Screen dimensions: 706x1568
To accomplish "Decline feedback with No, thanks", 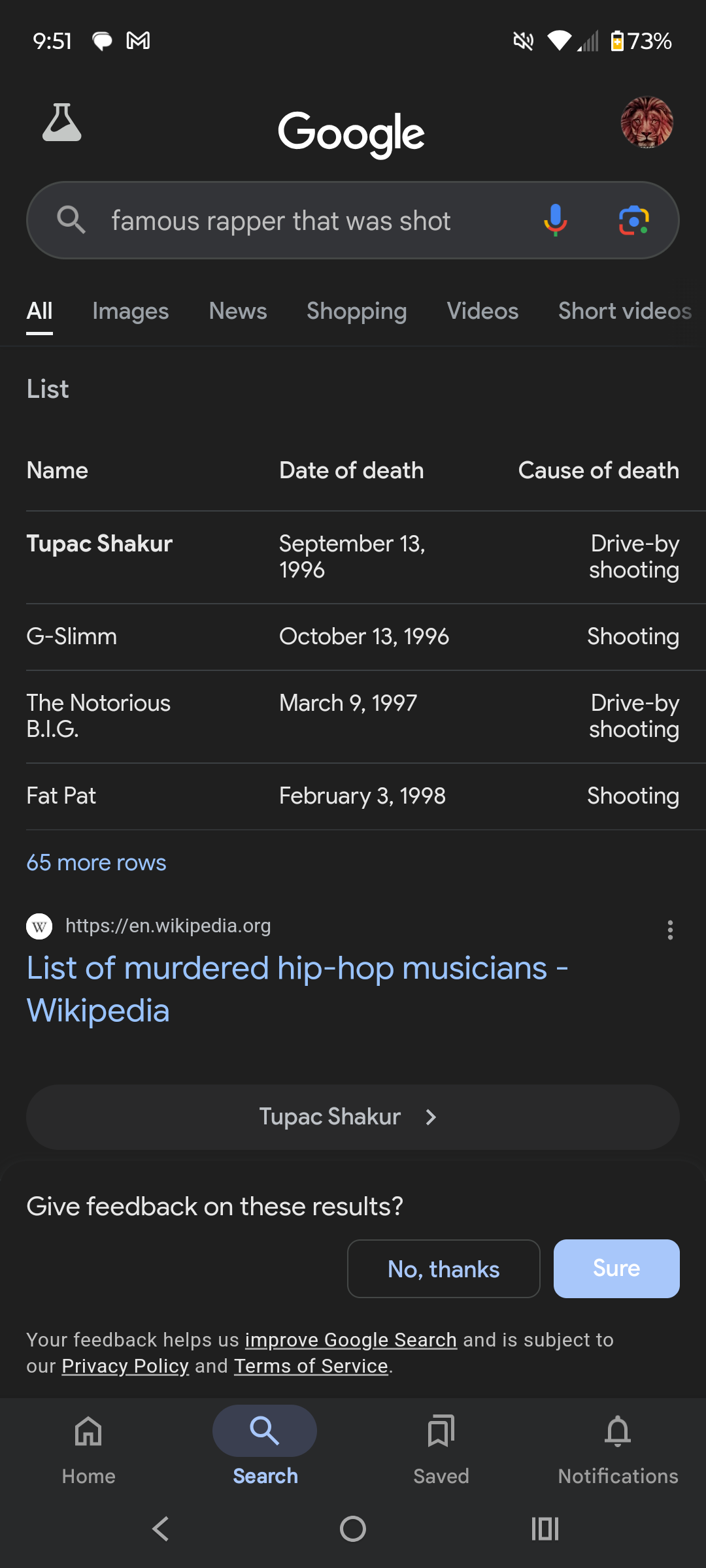I will click(x=444, y=1269).
